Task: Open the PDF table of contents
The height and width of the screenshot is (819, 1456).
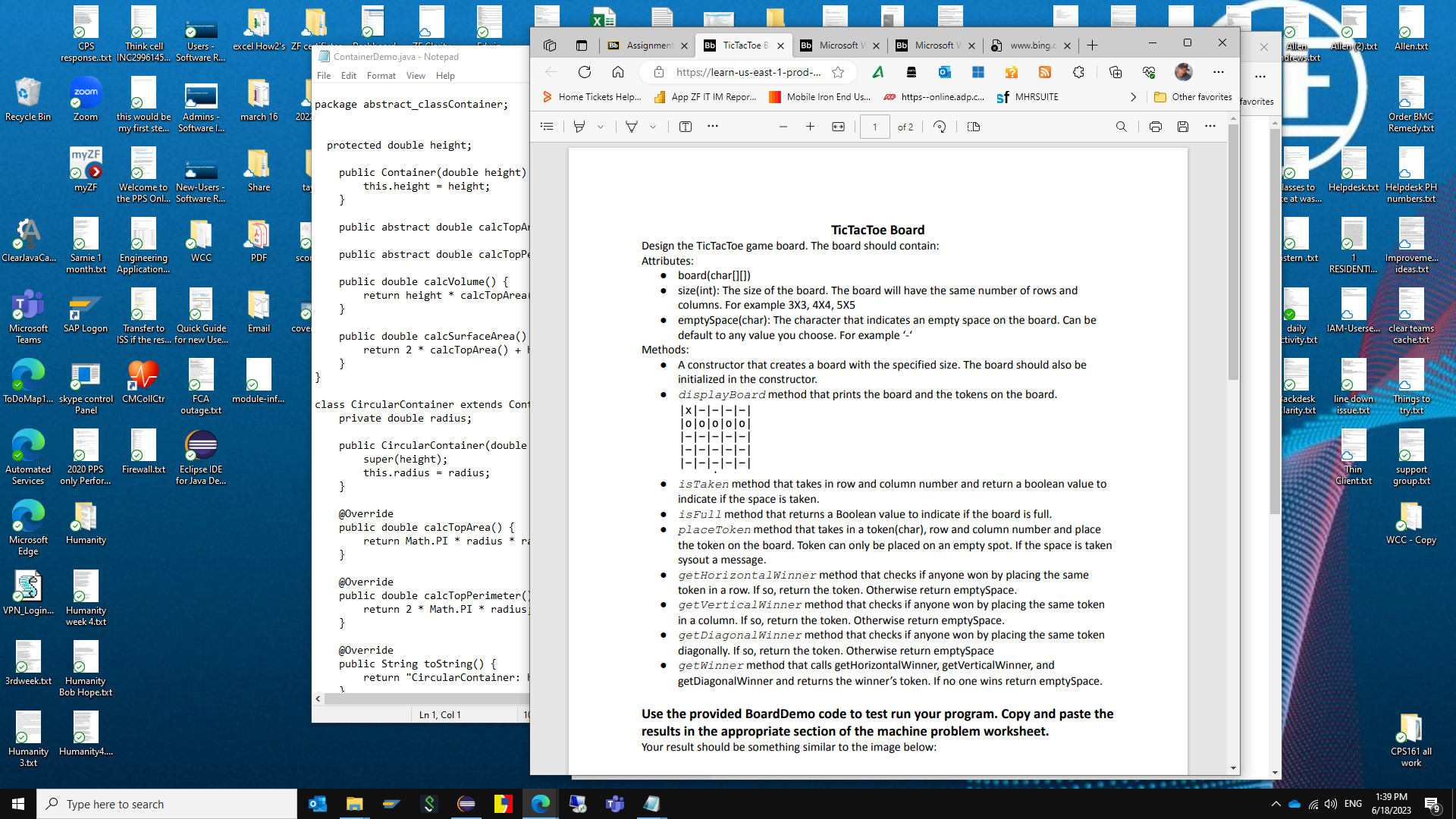Action: (547, 127)
